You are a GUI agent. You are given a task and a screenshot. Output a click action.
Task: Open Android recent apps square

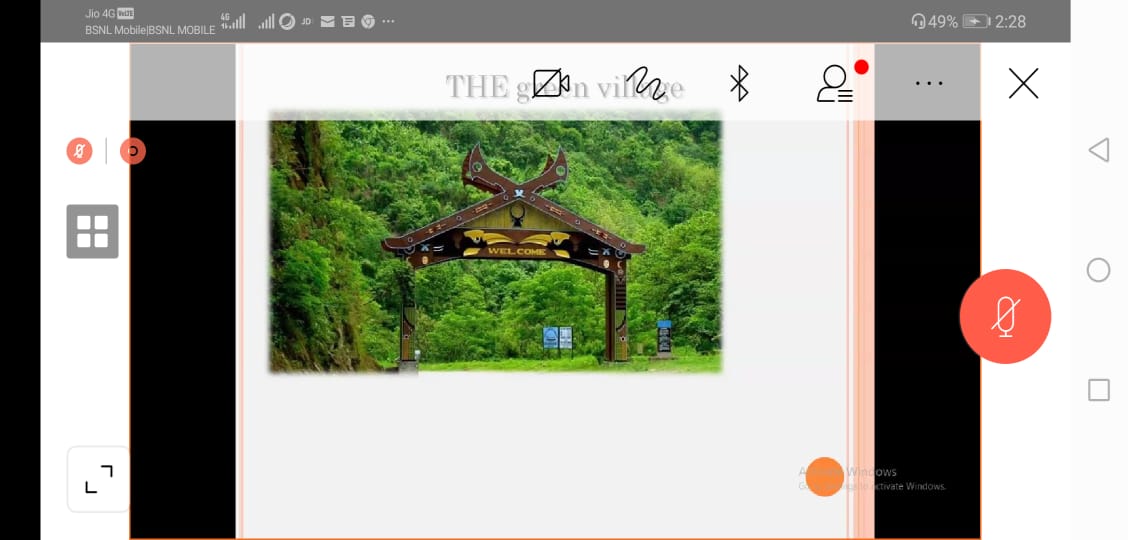click(1099, 390)
